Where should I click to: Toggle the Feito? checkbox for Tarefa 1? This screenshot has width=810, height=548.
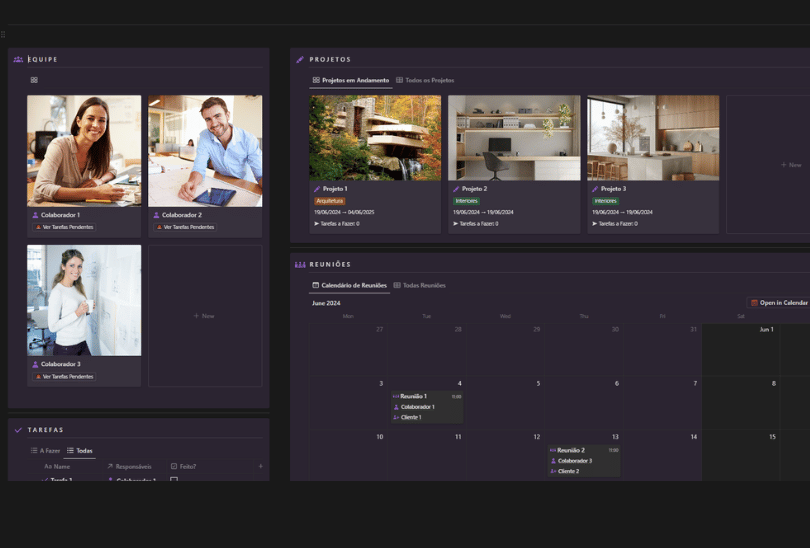174,479
